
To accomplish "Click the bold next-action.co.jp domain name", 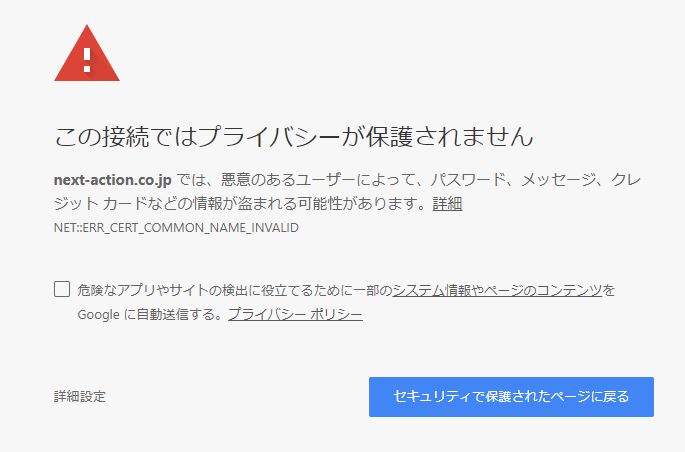I will pos(113,180).
